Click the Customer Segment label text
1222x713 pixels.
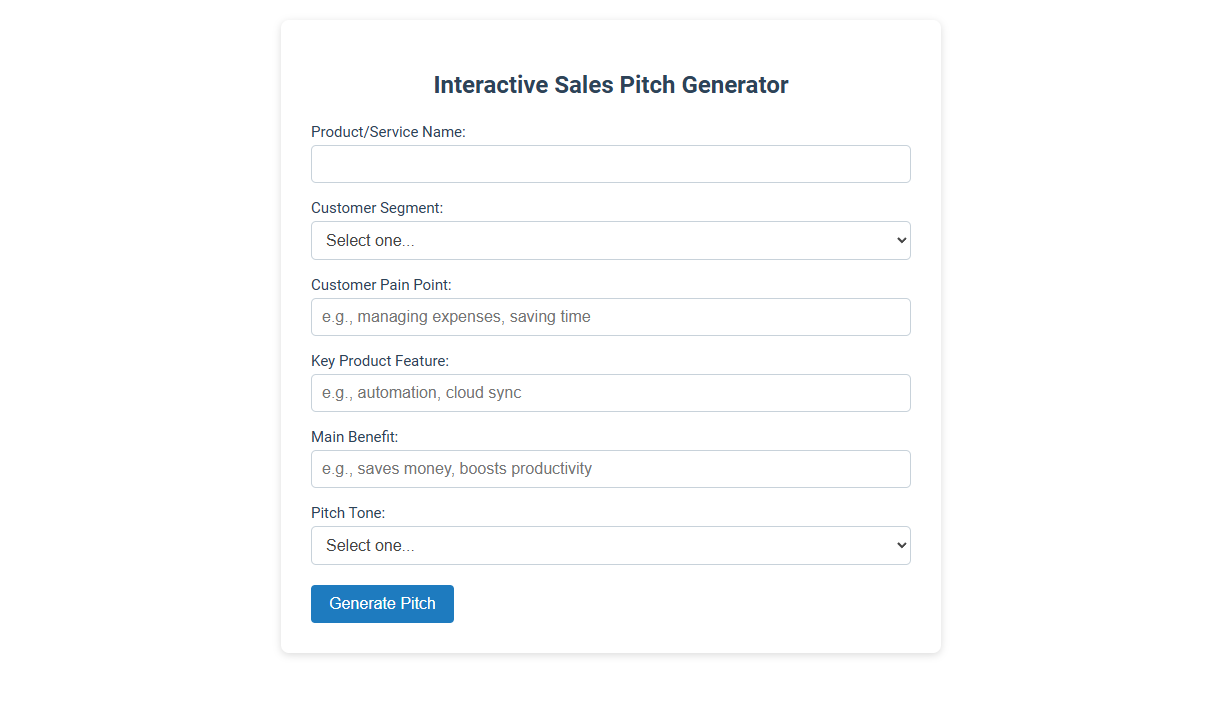(376, 207)
